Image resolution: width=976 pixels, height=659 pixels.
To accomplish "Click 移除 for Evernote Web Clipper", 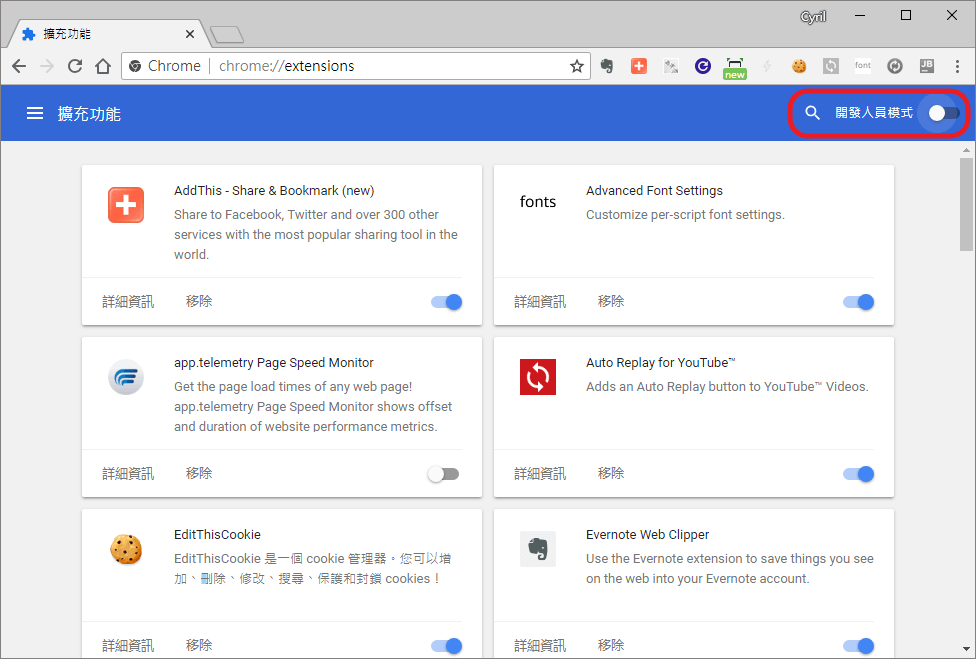I will tap(611, 645).
